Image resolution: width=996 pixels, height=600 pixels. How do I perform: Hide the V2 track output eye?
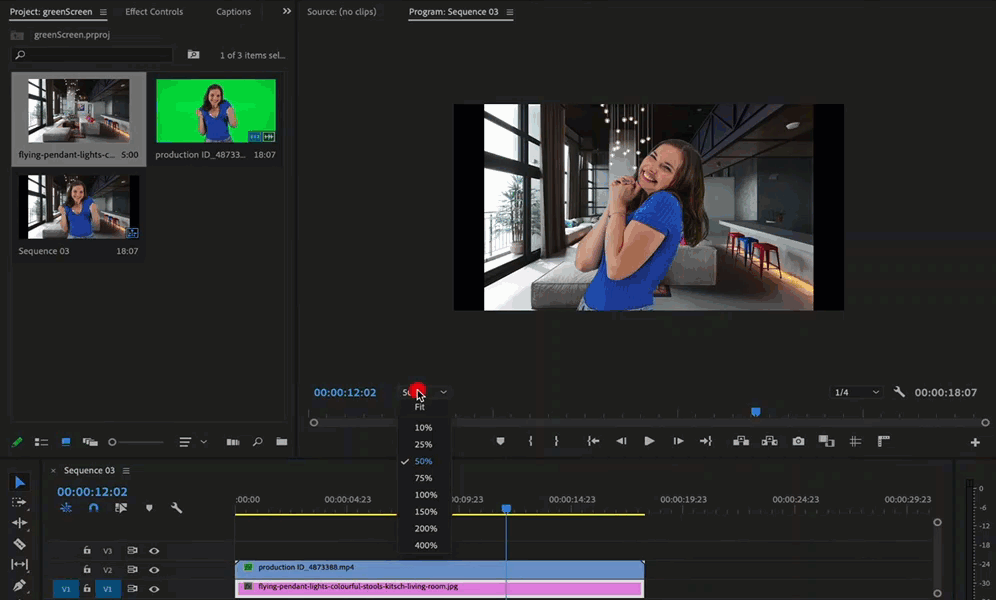154,570
